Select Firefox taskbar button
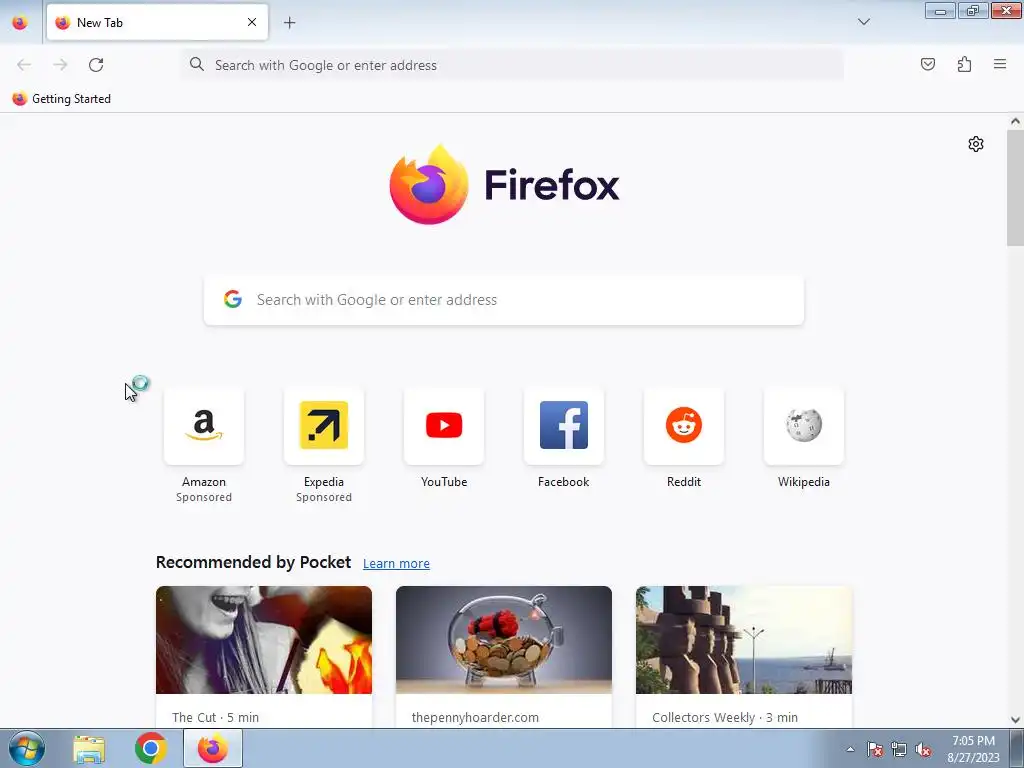The height and width of the screenshot is (768, 1024). 213,748
